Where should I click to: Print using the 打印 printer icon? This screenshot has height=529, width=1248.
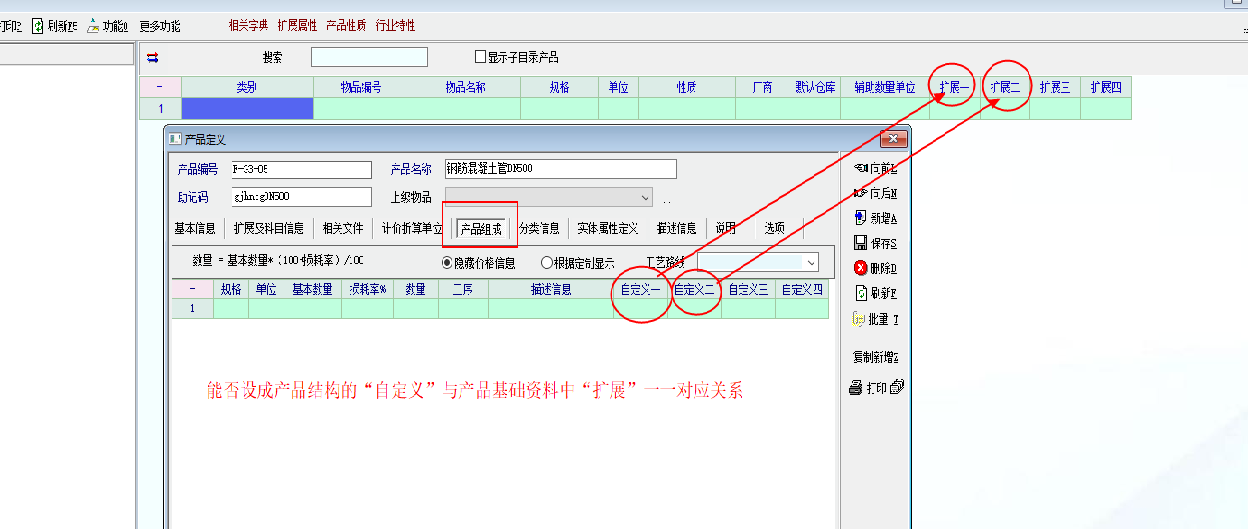click(x=857, y=388)
